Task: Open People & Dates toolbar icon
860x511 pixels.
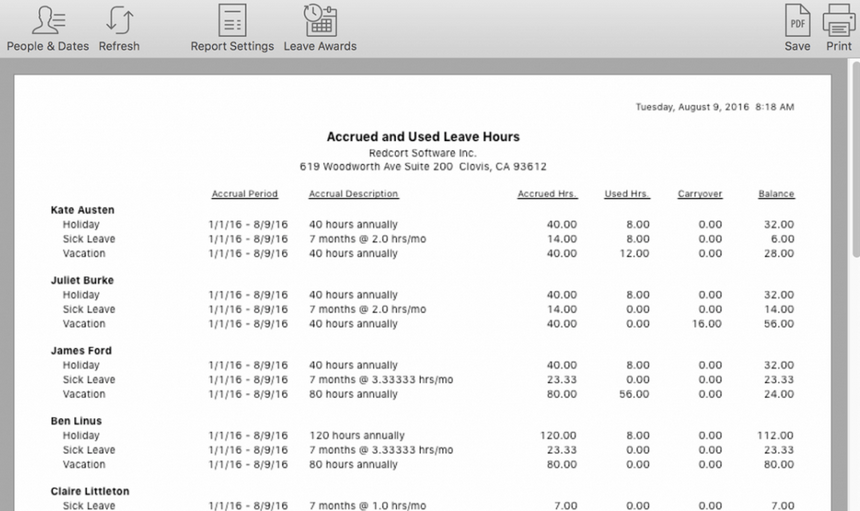Action: pos(48,21)
